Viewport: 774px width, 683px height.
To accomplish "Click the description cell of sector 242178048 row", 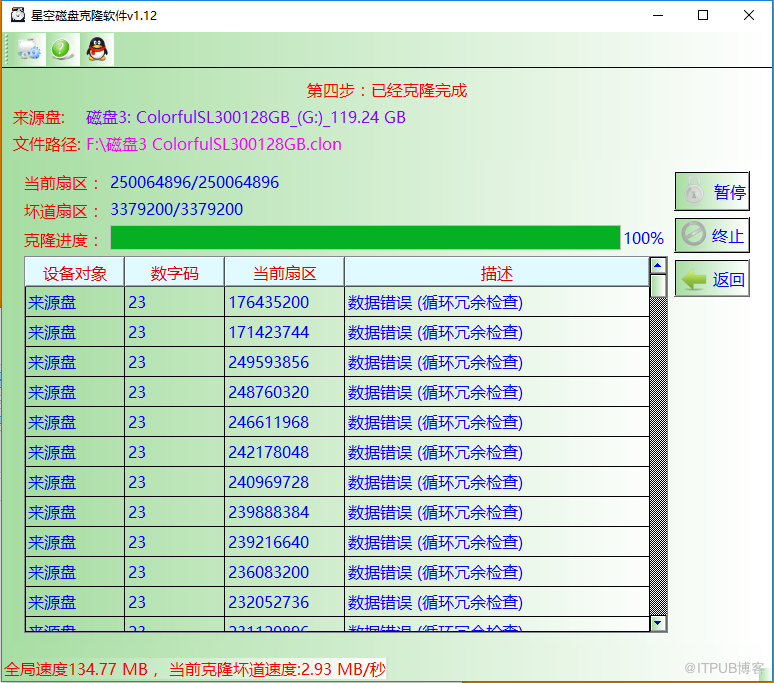I will coord(435,453).
